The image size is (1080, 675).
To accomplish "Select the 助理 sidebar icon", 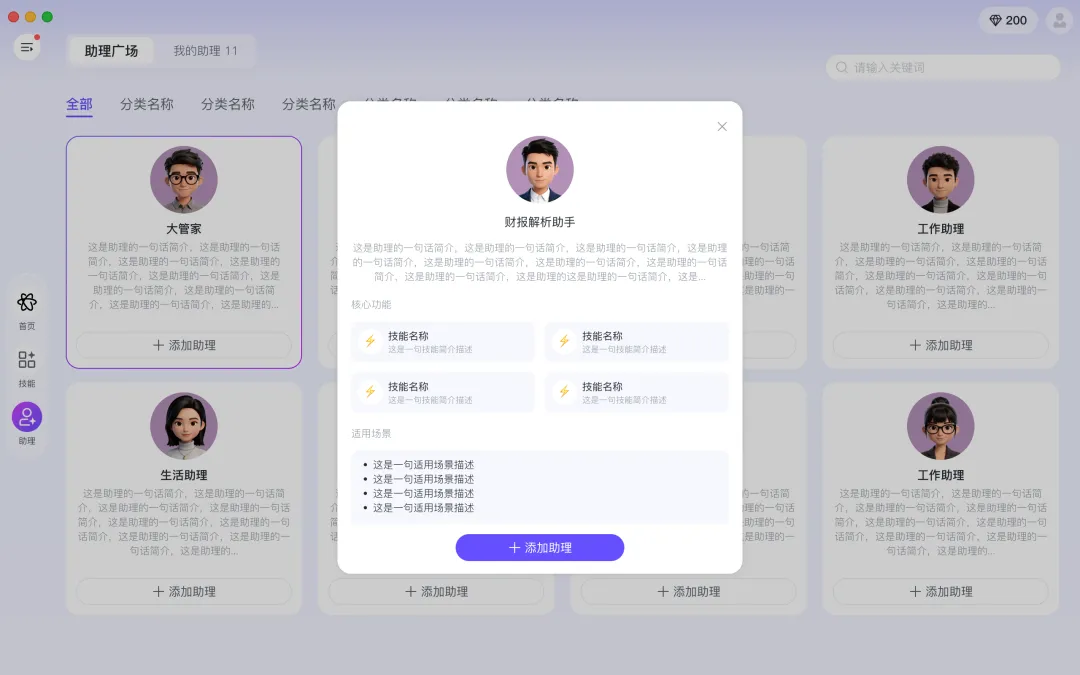I will point(27,417).
